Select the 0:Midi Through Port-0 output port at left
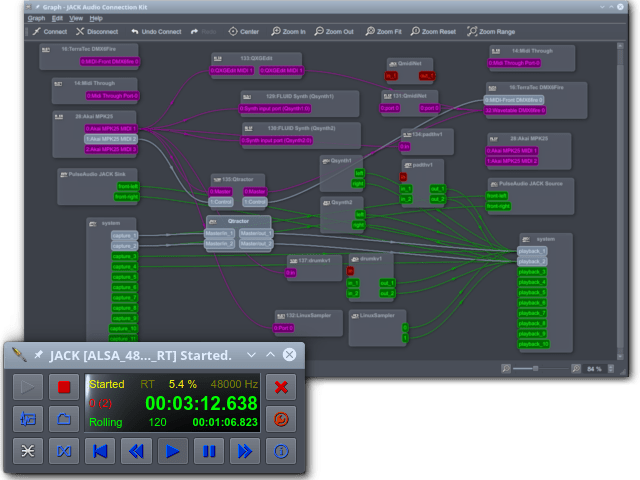640x480 pixels. click(x=112, y=96)
